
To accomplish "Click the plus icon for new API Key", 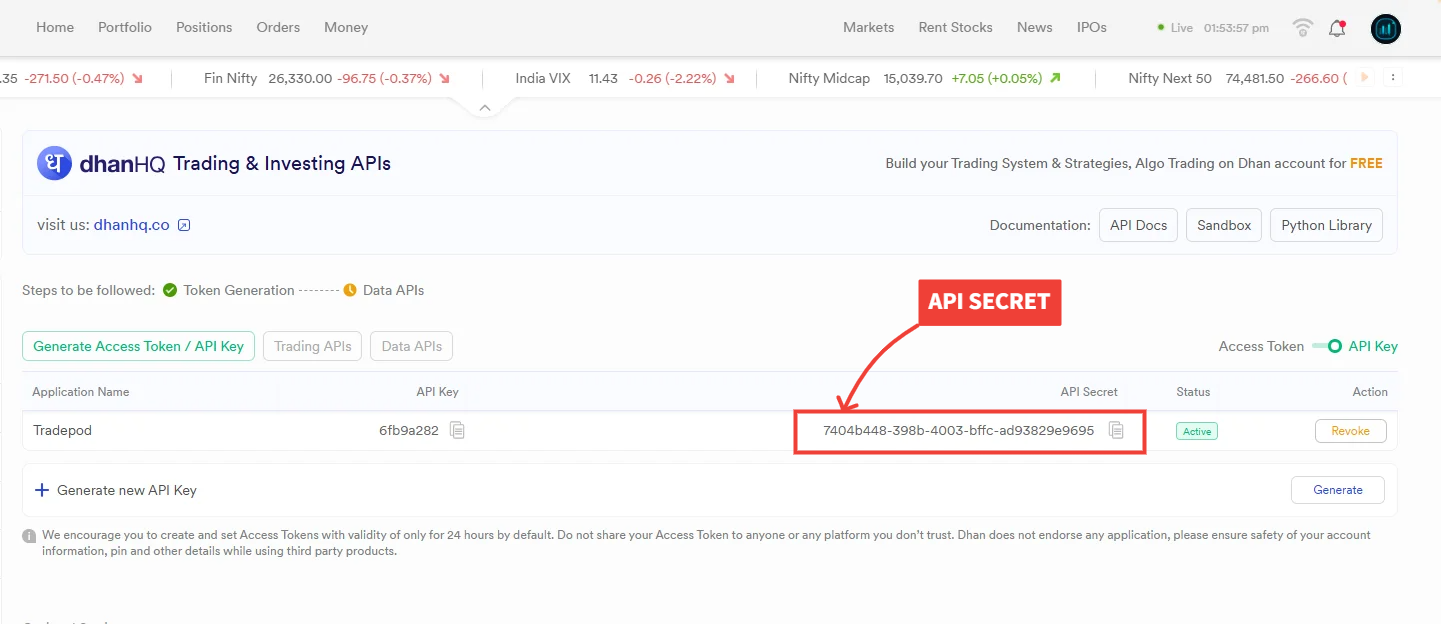I will click(42, 490).
